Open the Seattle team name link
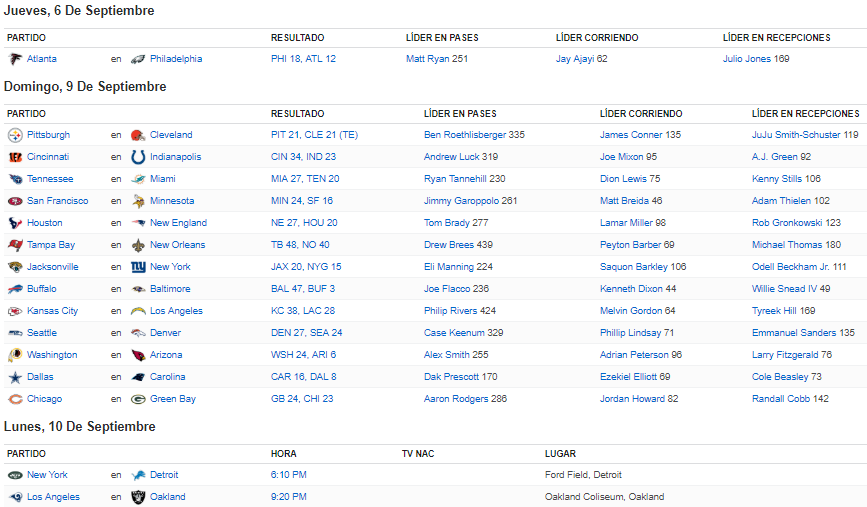Screen dimensions: 867x507 pos(42,333)
